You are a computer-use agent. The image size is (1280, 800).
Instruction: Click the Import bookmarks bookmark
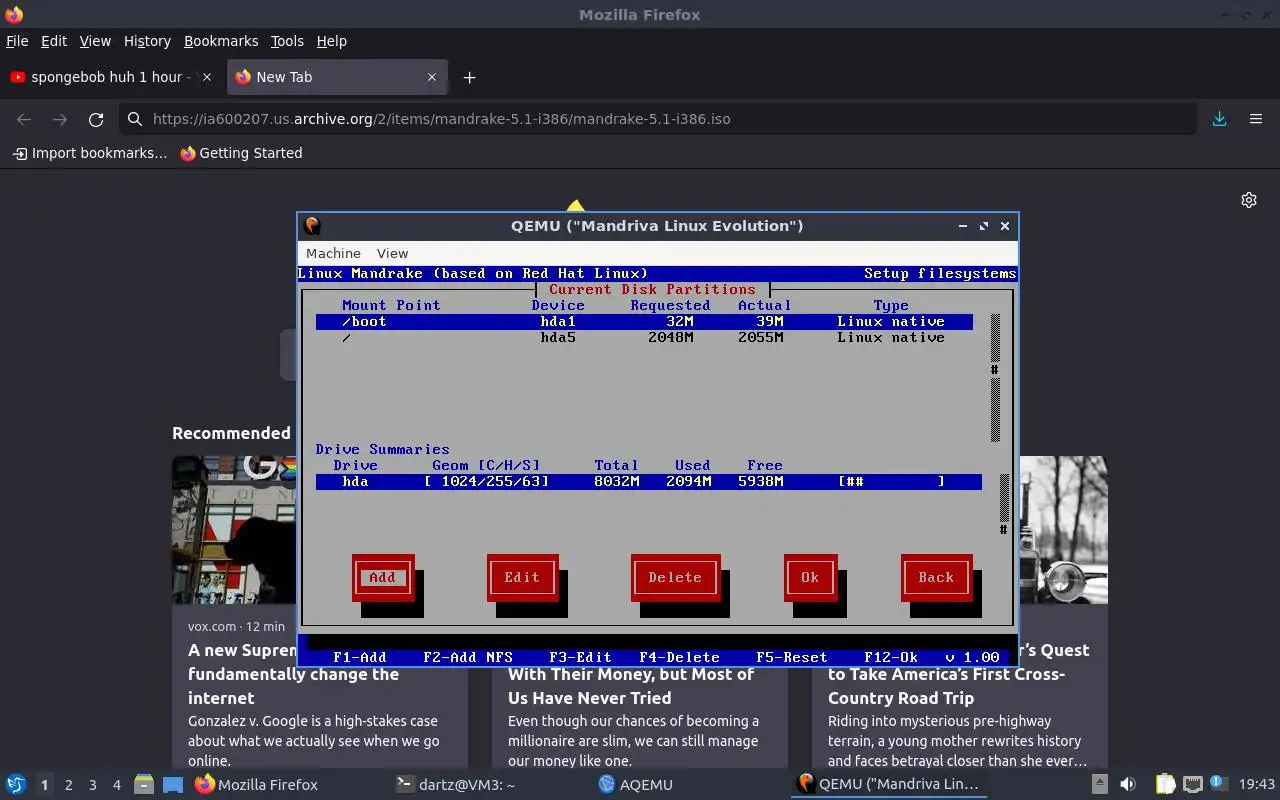(x=89, y=153)
